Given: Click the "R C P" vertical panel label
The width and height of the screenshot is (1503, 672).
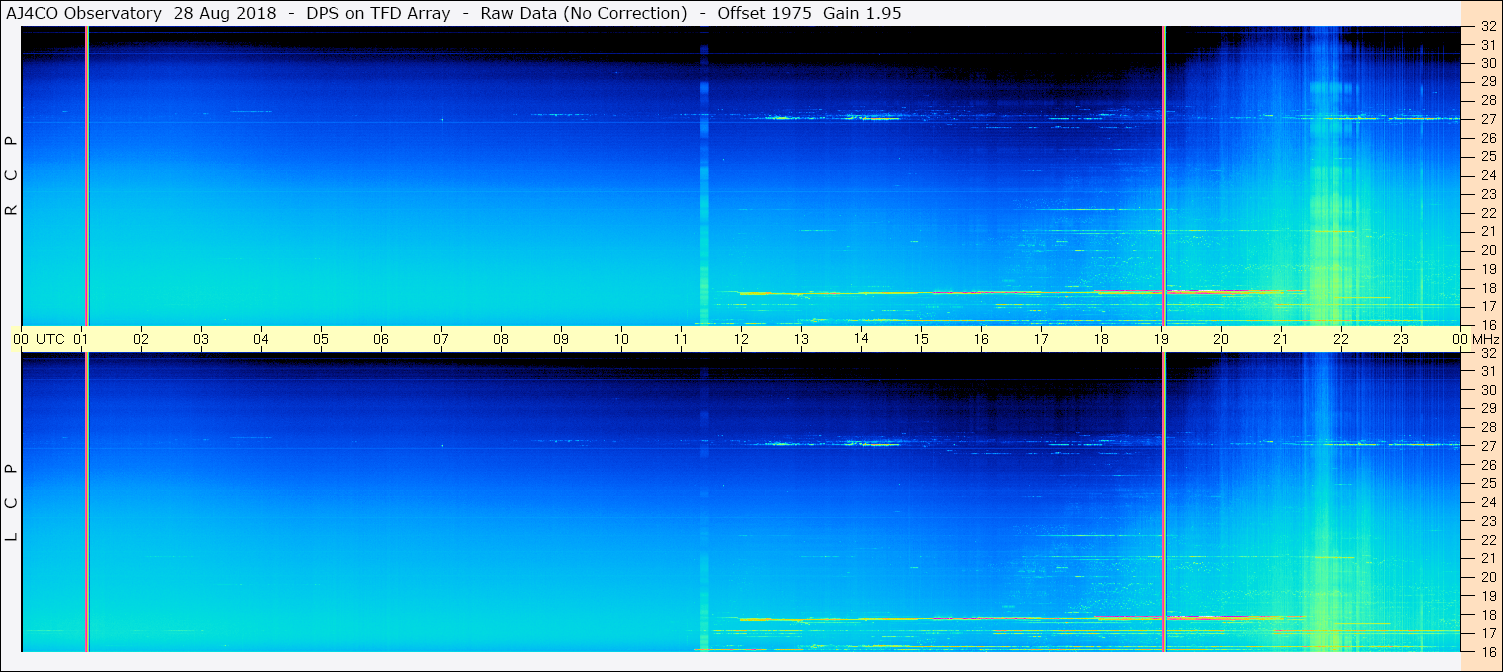Looking at the screenshot, I should [12, 175].
